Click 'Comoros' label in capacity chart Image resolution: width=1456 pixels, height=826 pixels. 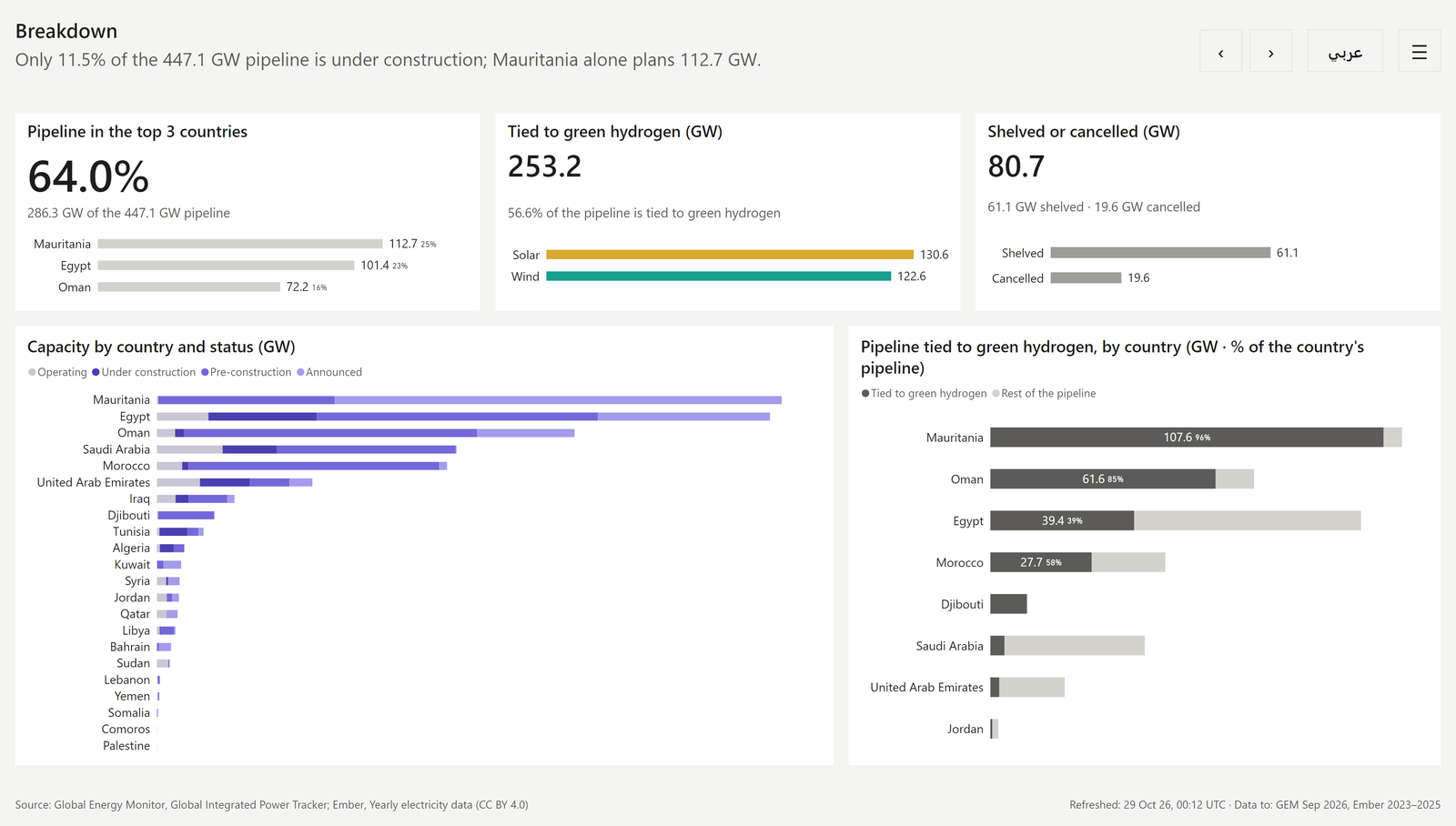click(x=126, y=729)
